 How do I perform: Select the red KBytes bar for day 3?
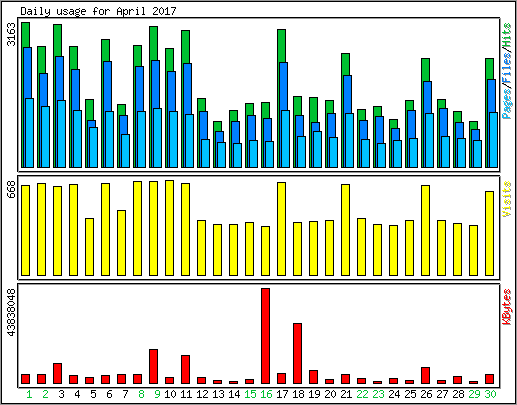[x=58, y=374]
